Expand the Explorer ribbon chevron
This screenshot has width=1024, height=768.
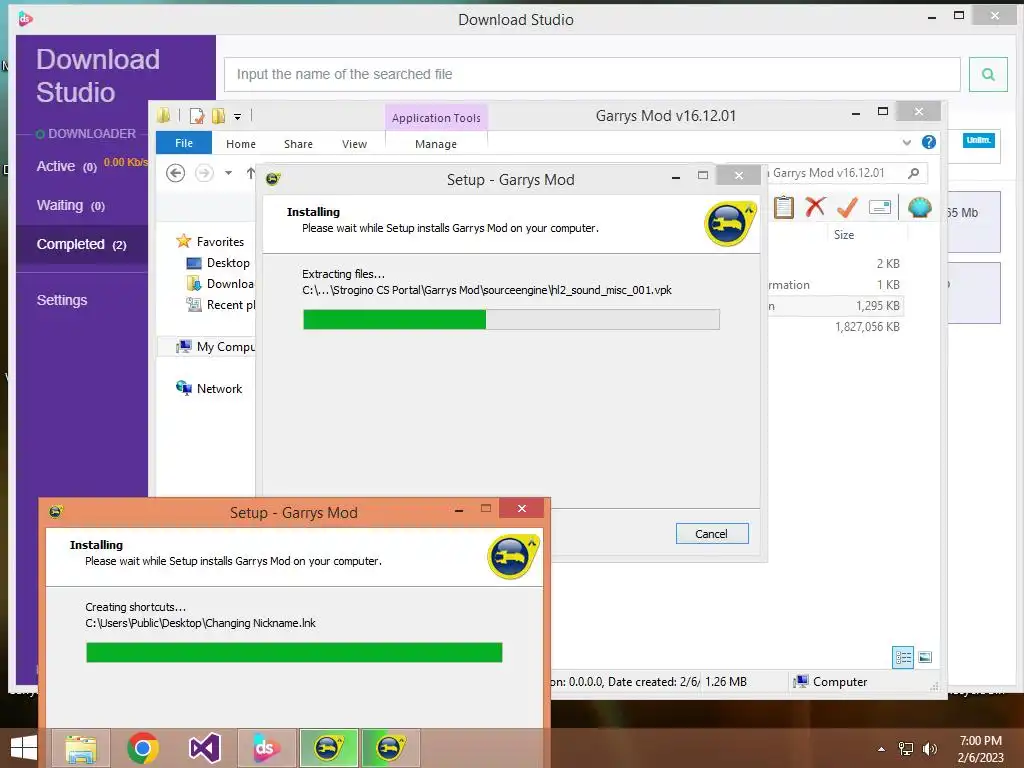coord(906,142)
